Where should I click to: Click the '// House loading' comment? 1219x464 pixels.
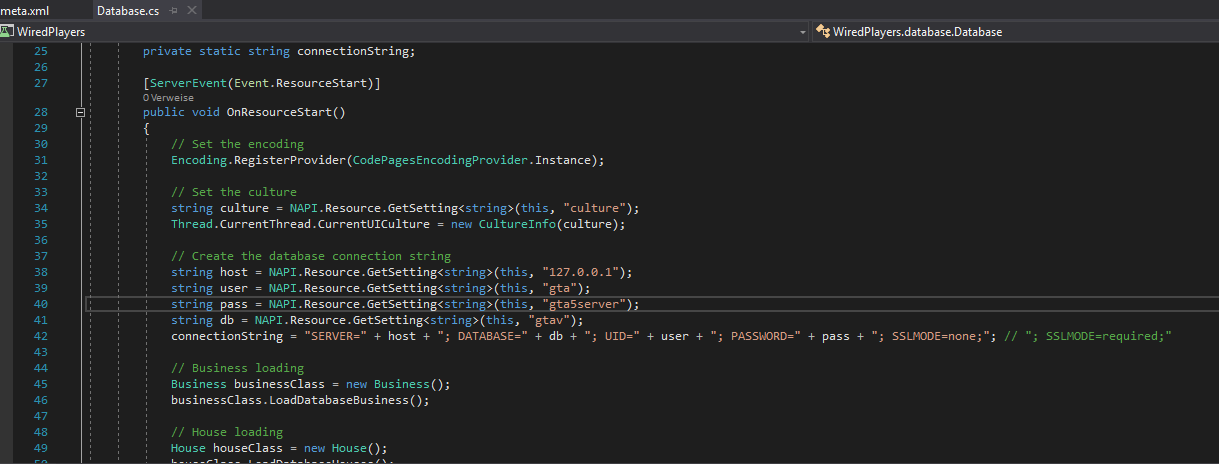point(227,432)
